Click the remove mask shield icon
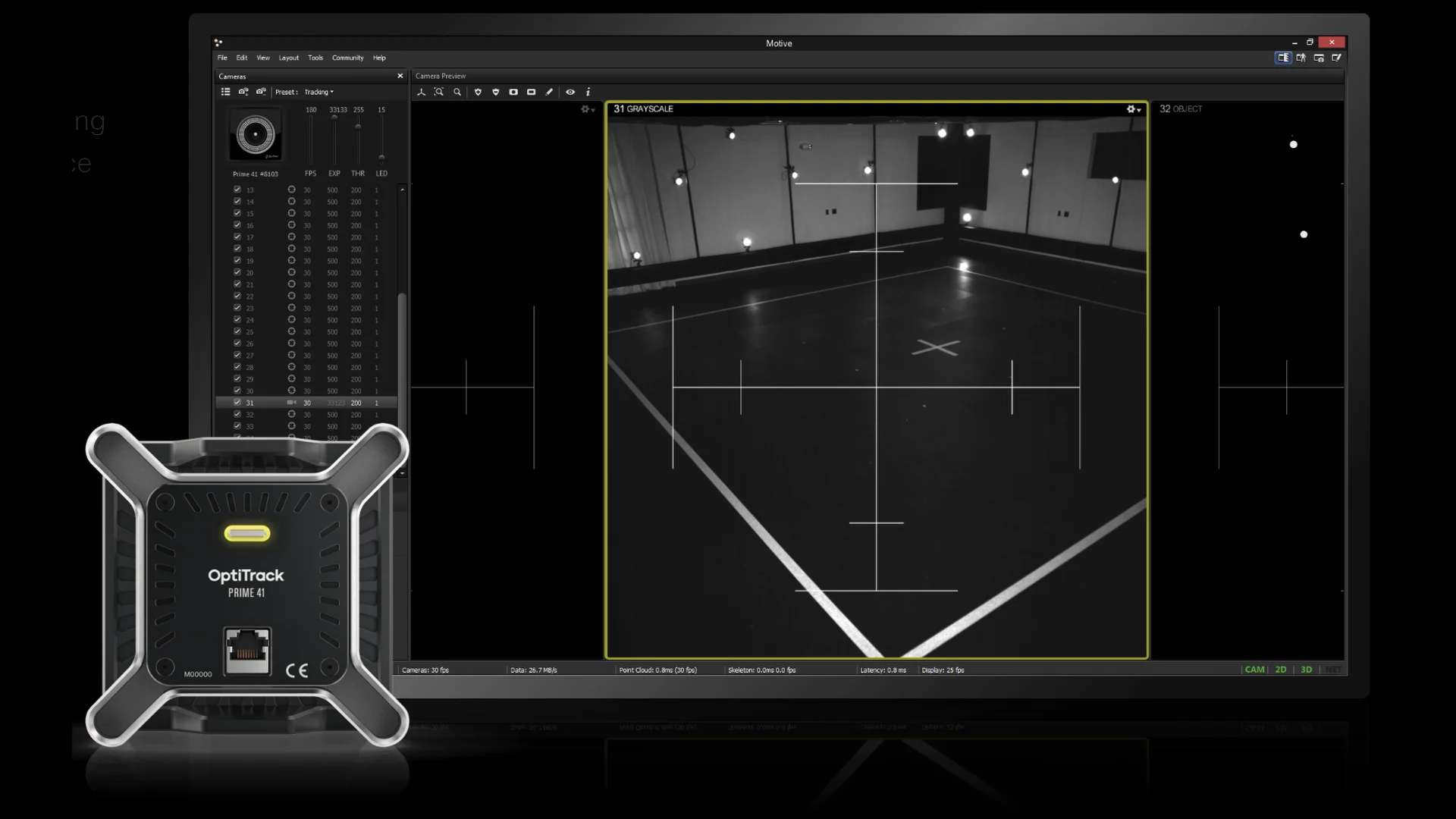 coord(496,92)
